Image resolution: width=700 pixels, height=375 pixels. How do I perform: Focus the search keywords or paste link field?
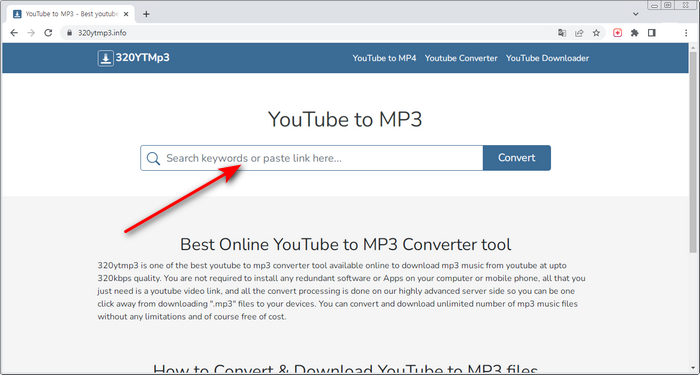pyautogui.click(x=312, y=158)
